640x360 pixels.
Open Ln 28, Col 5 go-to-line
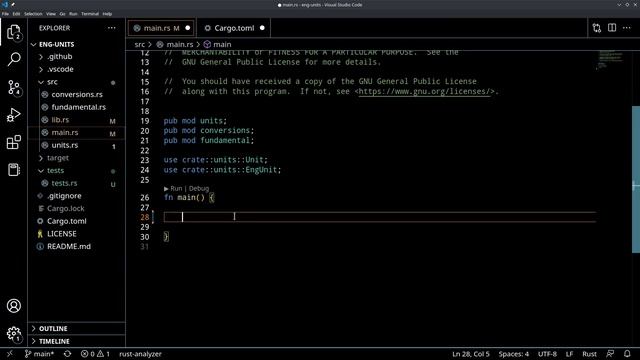[471, 354]
